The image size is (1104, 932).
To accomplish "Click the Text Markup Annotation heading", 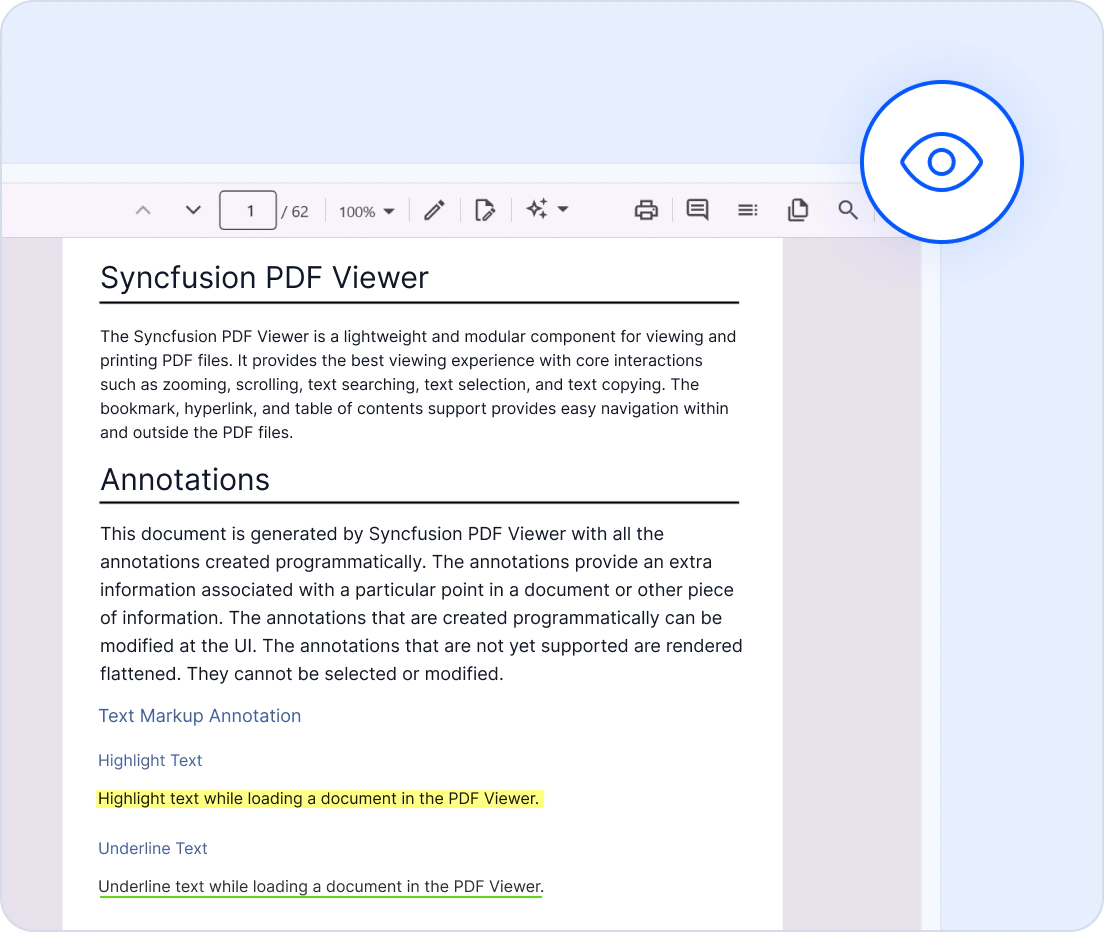I will [200, 716].
